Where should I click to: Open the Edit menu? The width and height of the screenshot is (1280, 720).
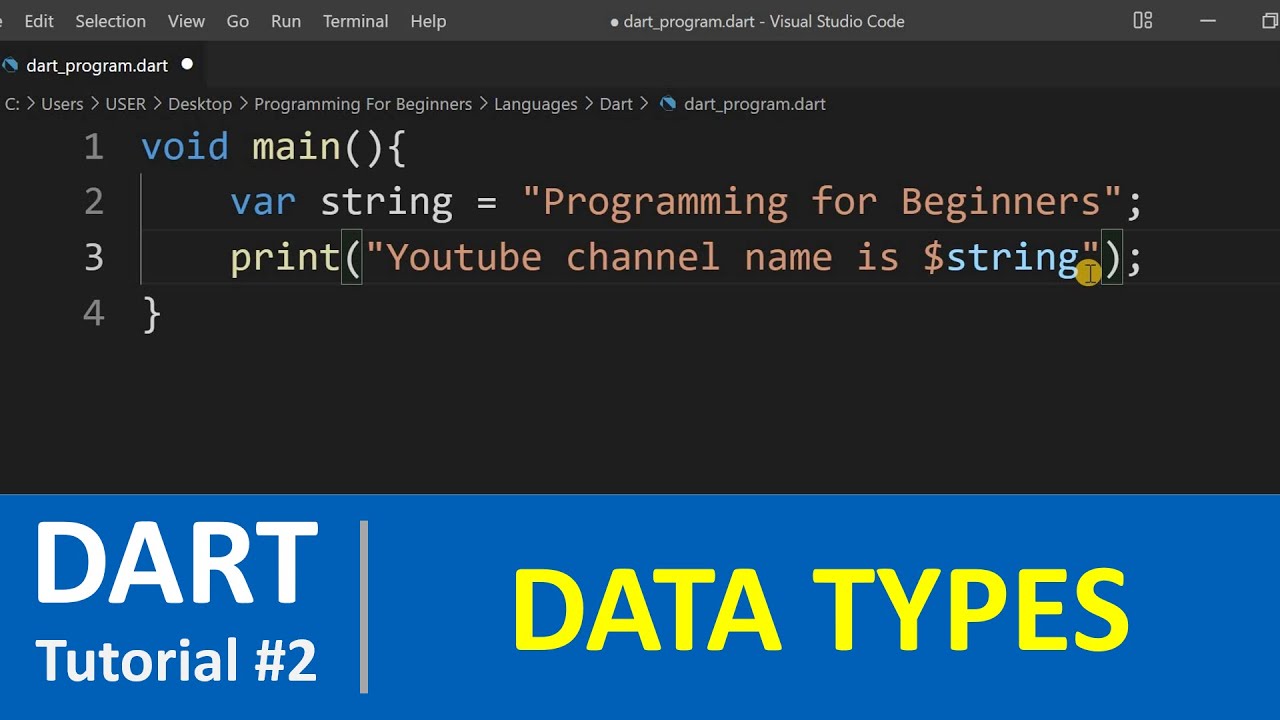click(39, 21)
